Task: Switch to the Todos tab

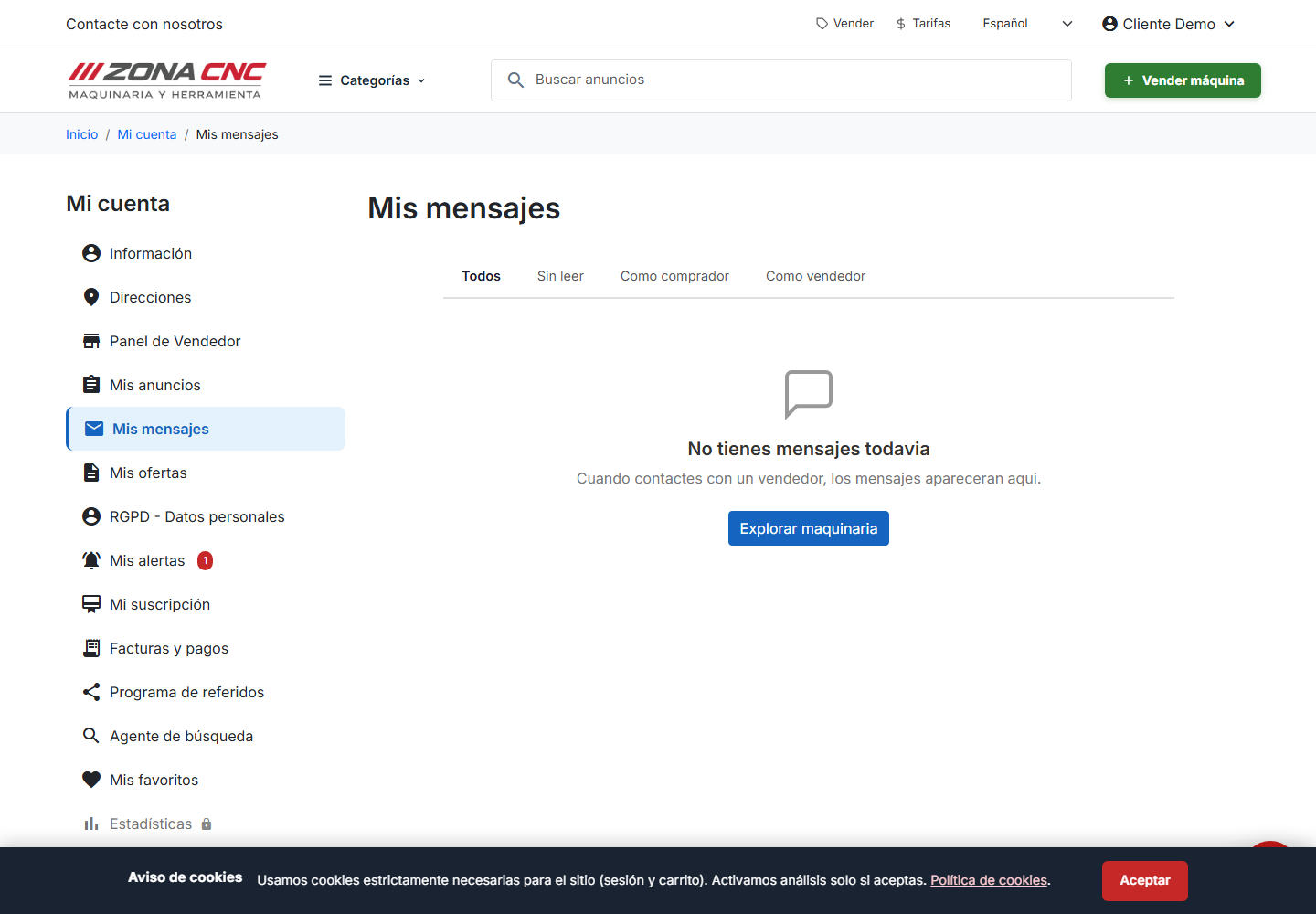Action: click(481, 276)
